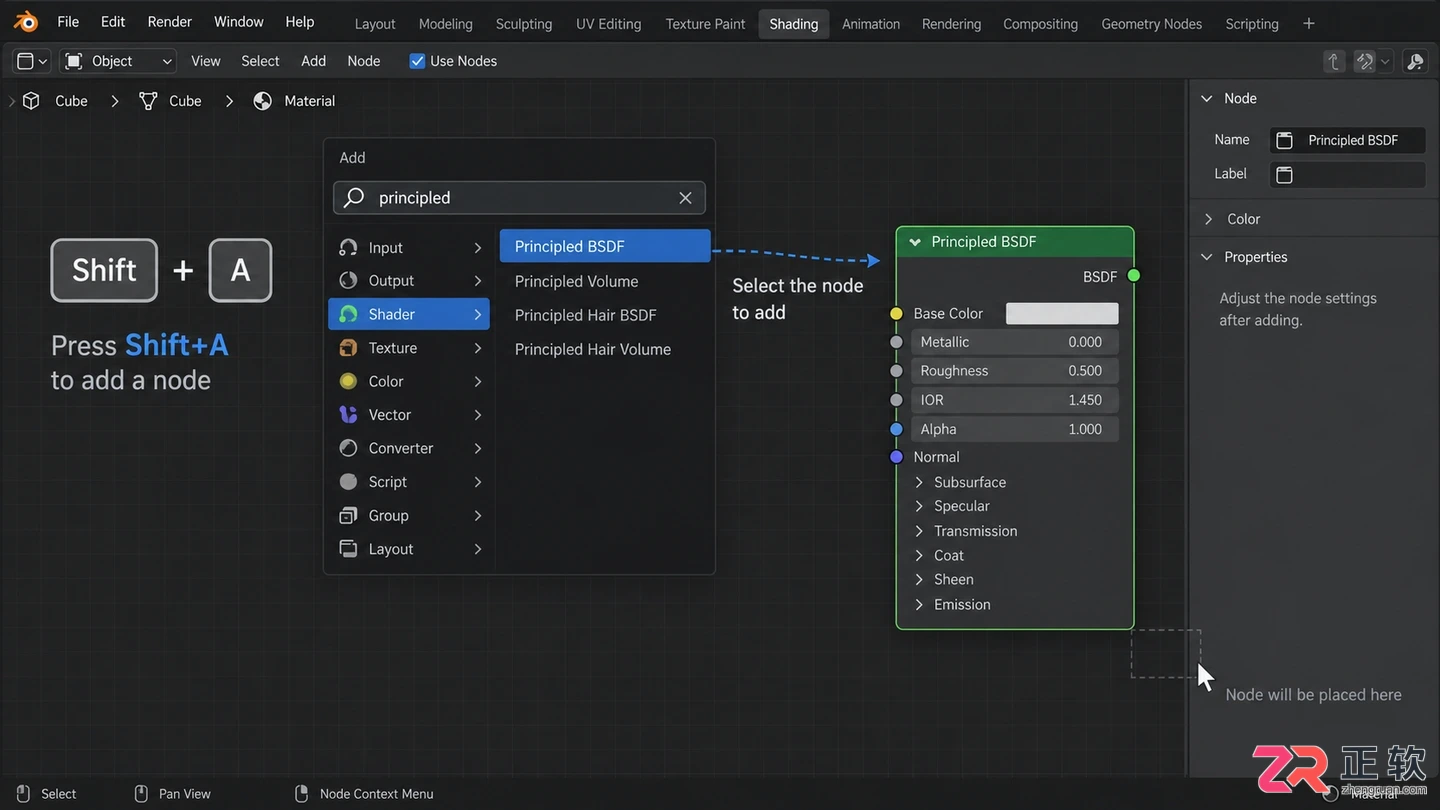Click the pin icon in header
The width and height of the screenshot is (1440, 810).
[1415, 61]
